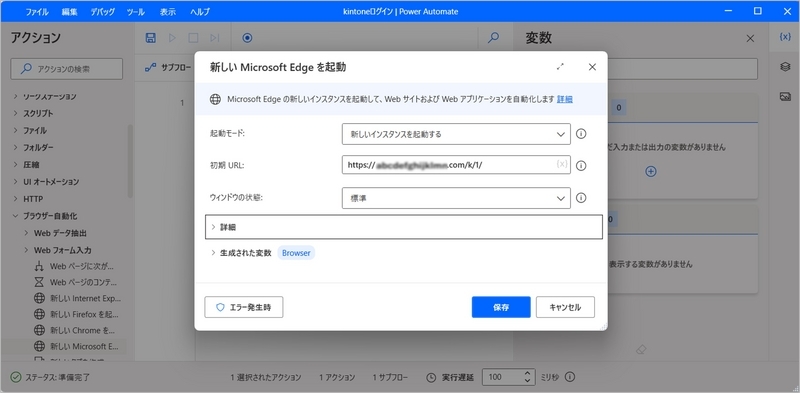This screenshot has height=393, width=800.
Task: Open the images pane icon
Action: point(785,96)
